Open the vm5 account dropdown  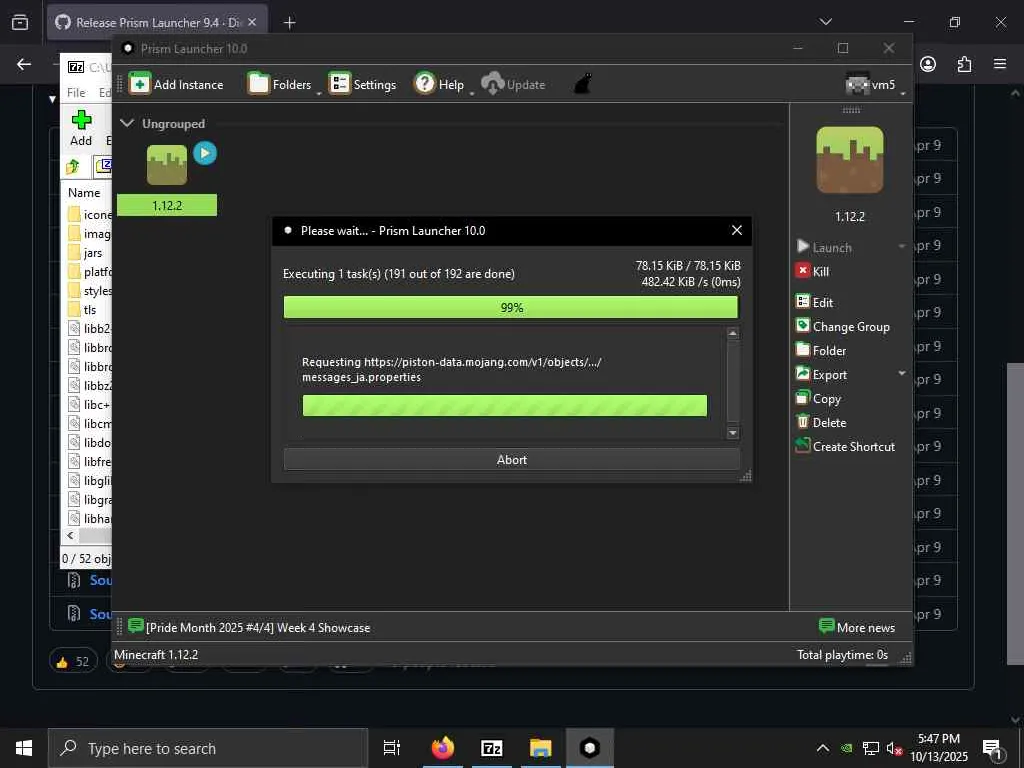click(x=875, y=84)
